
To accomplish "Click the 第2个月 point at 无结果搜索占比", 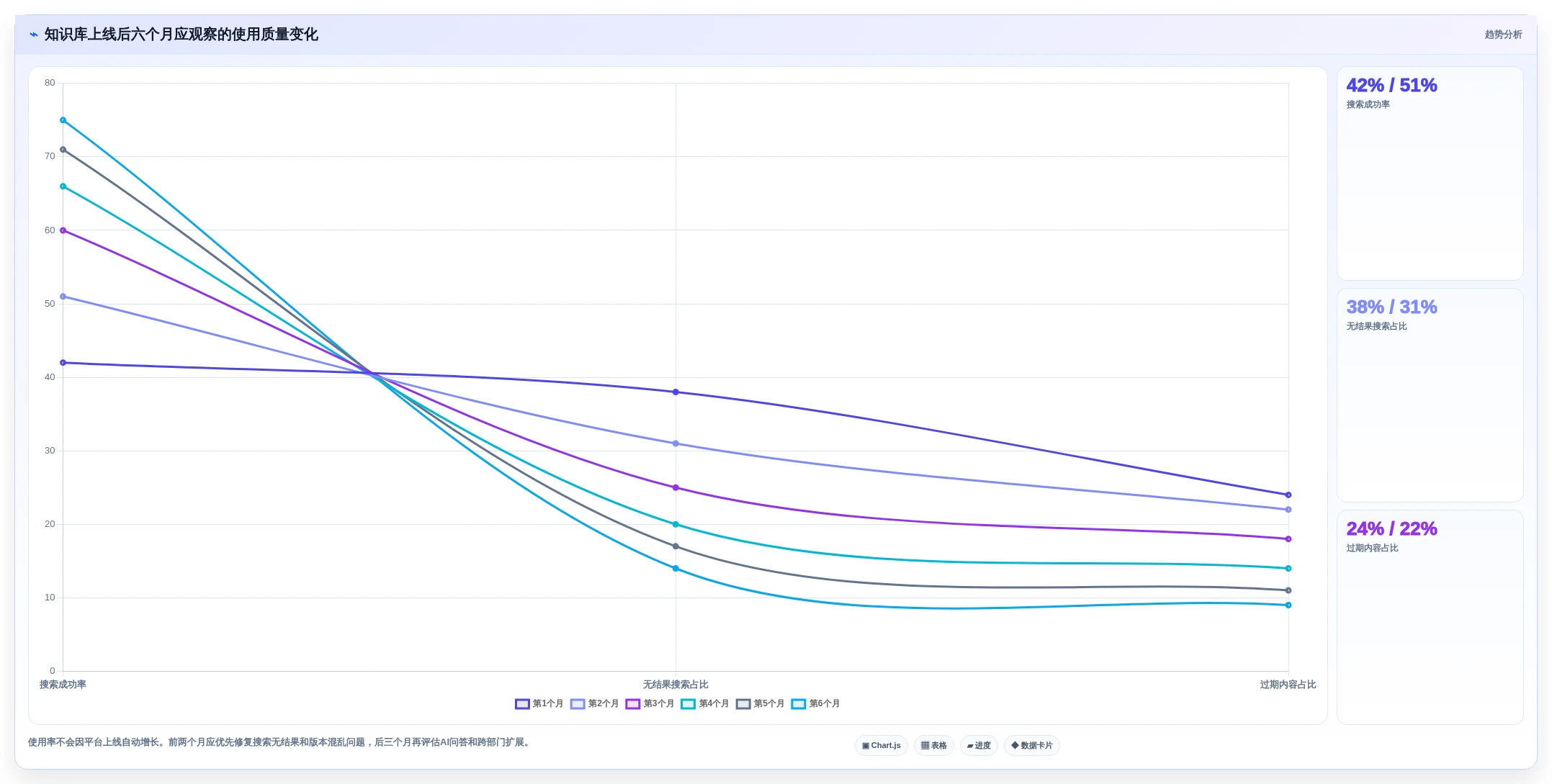I will pyautogui.click(x=676, y=443).
